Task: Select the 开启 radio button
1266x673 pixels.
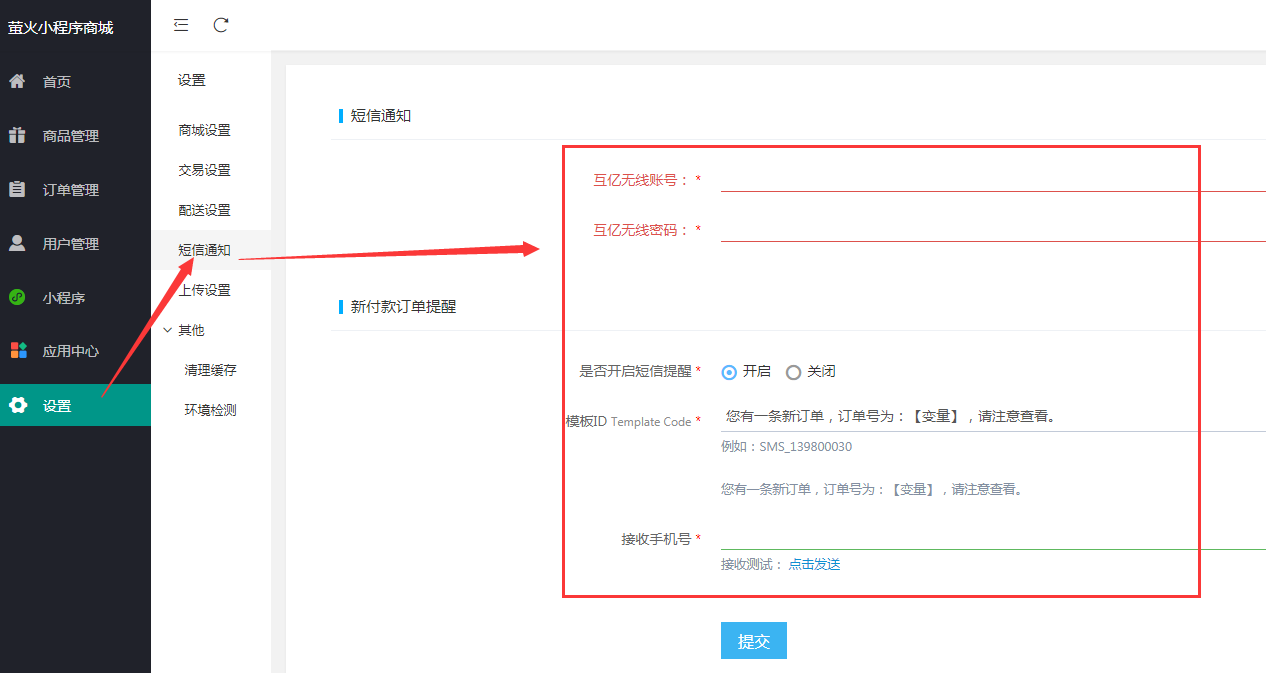Action: point(729,372)
